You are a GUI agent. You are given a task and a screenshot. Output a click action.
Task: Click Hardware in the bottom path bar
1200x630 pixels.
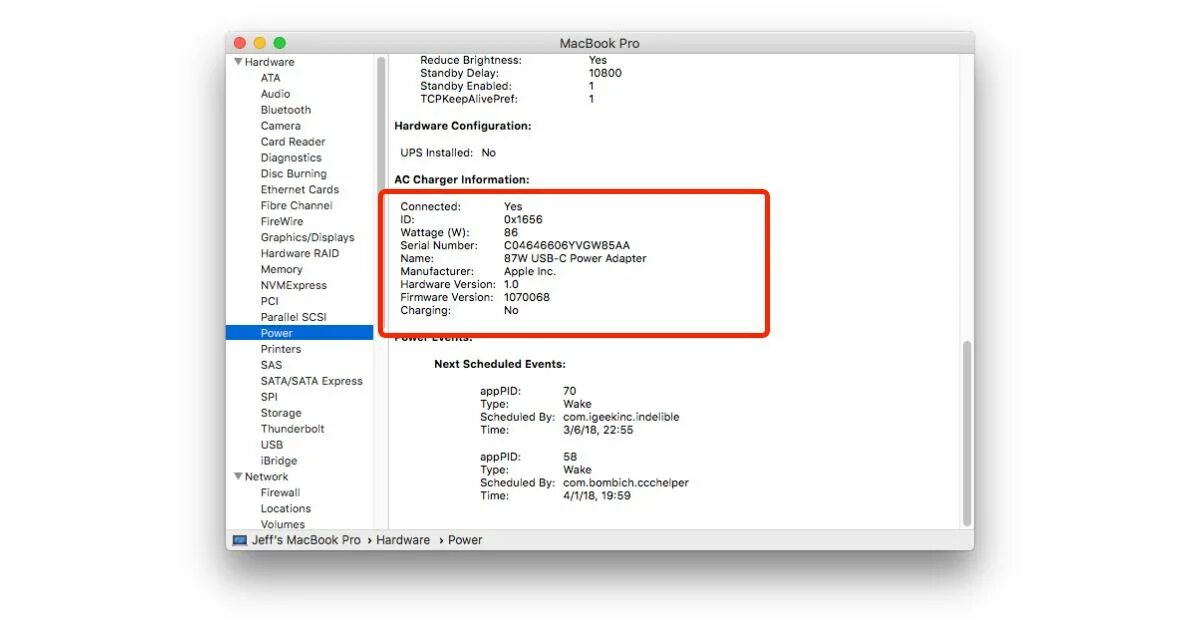point(403,540)
